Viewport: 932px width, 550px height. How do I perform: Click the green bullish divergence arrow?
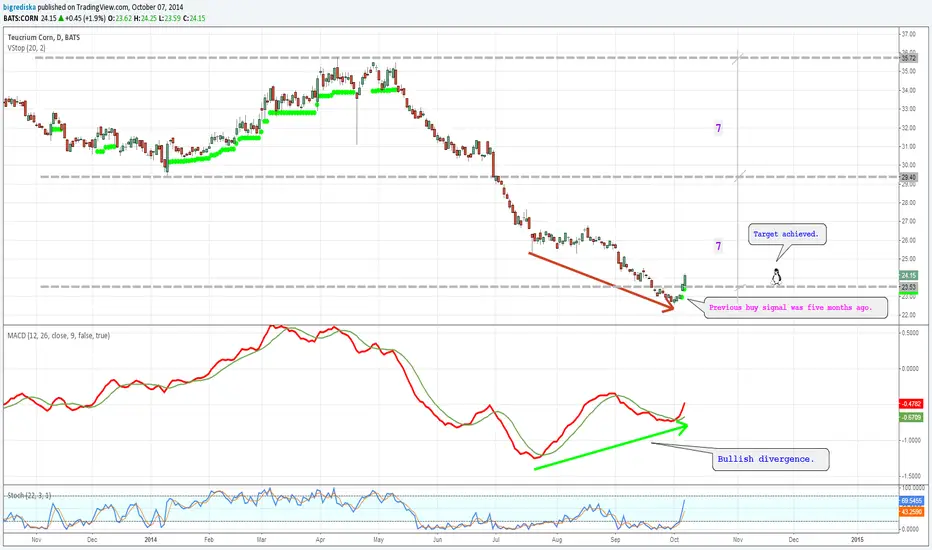coord(611,445)
